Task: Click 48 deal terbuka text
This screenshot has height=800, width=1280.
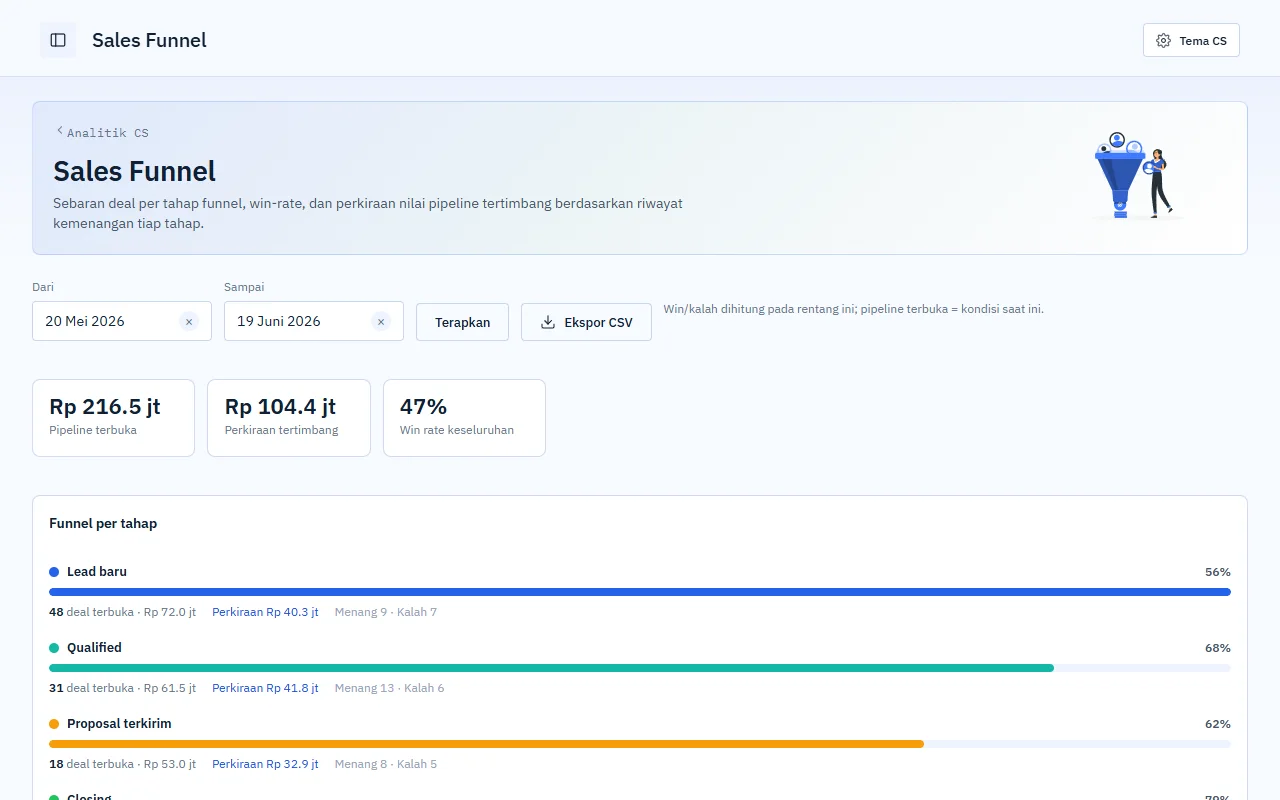Action: 91,612
